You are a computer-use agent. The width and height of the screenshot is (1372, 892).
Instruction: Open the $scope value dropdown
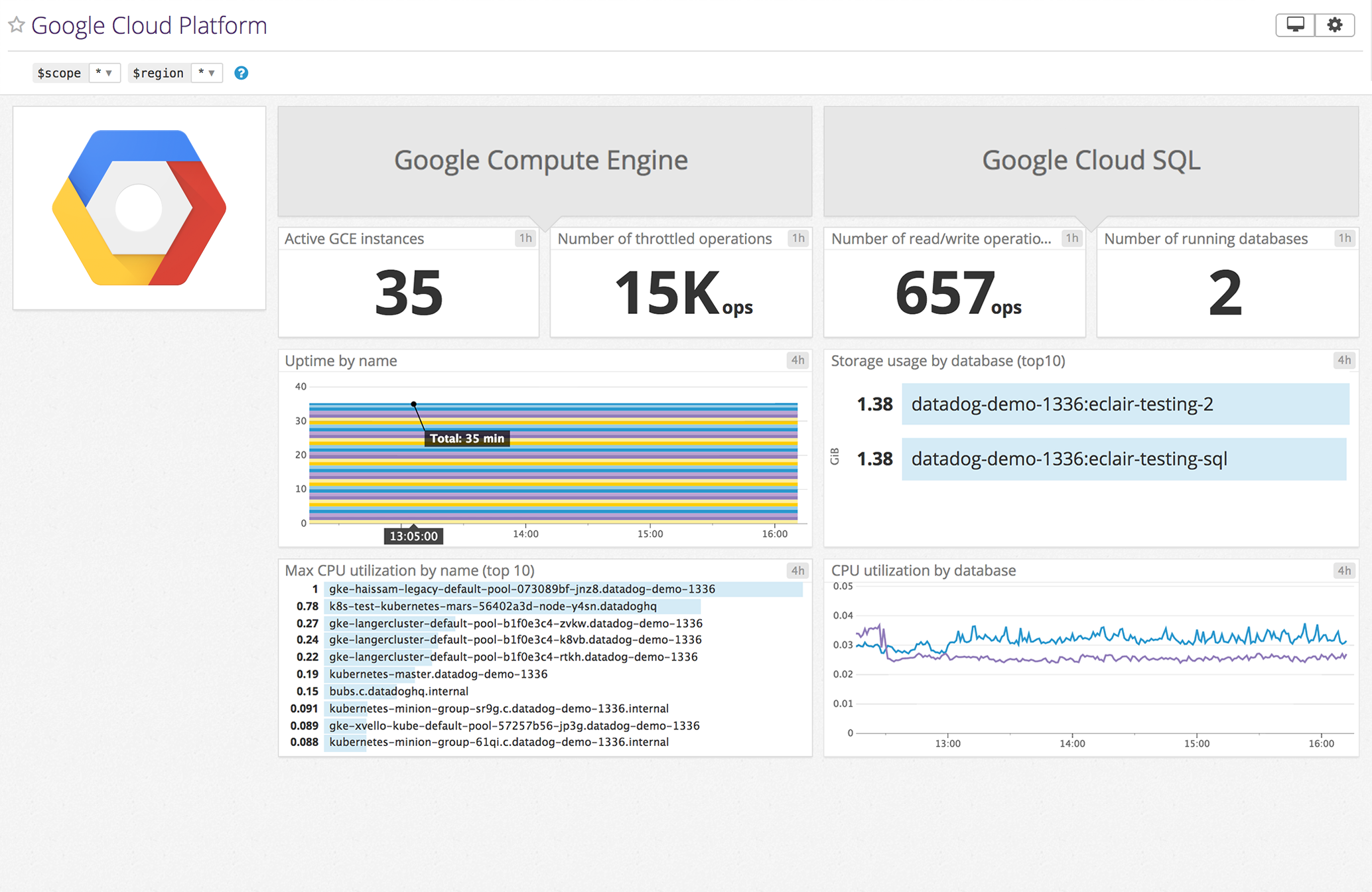click(x=104, y=73)
